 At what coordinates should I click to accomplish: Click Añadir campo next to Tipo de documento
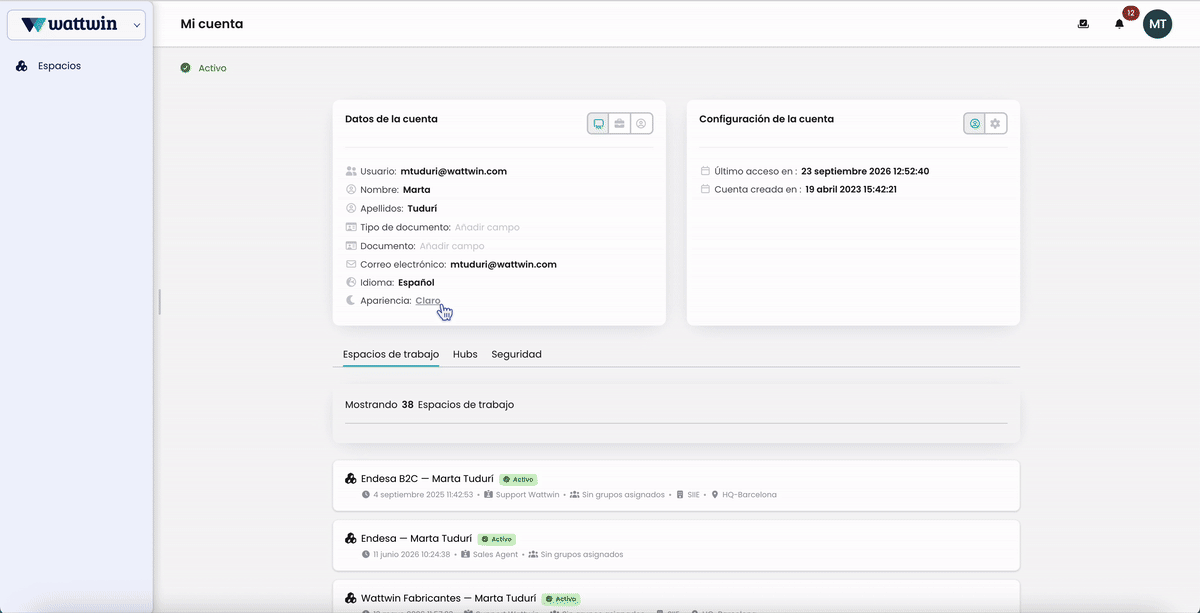pyautogui.click(x=487, y=227)
